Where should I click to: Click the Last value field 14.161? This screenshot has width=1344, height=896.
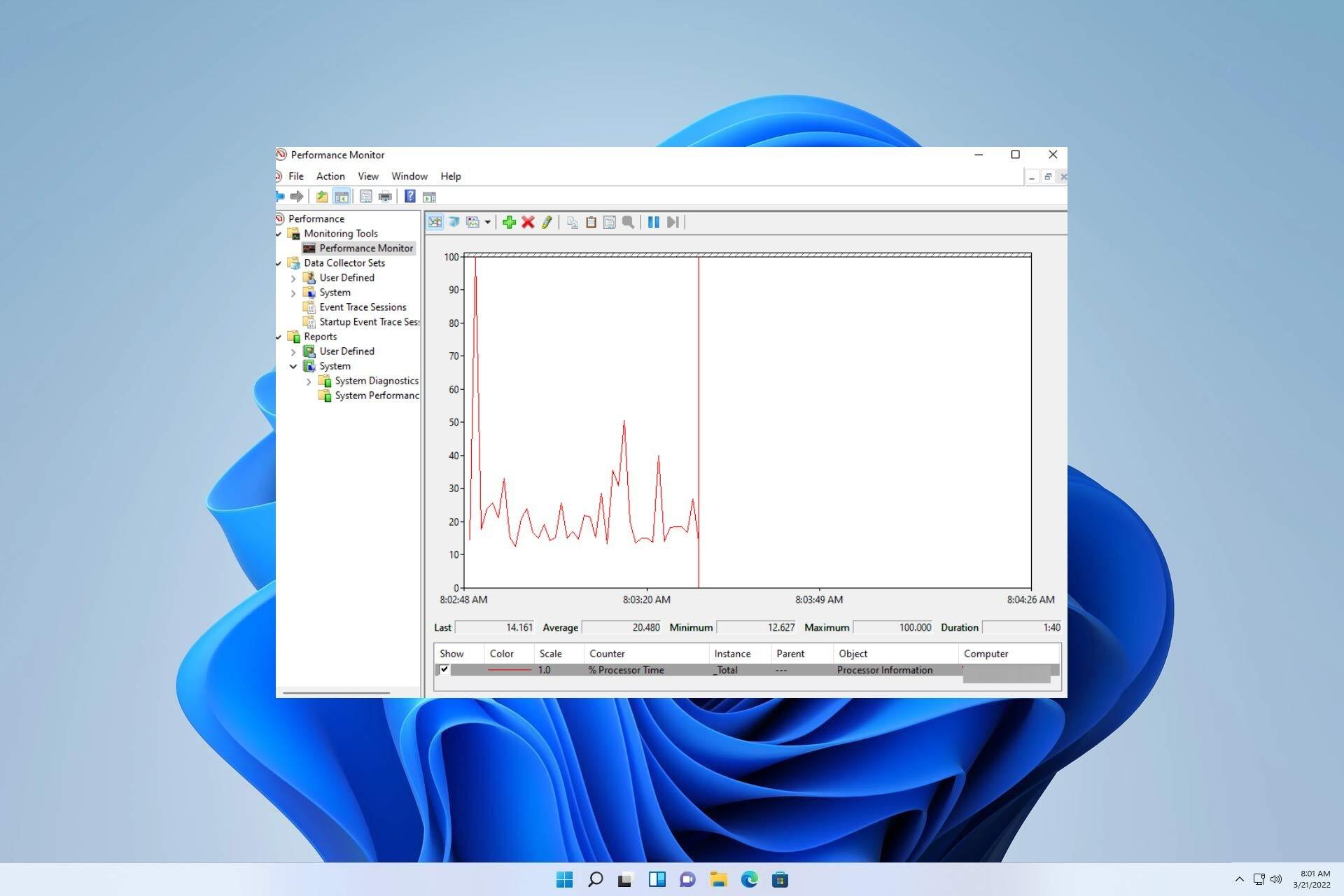click(495, 627)
